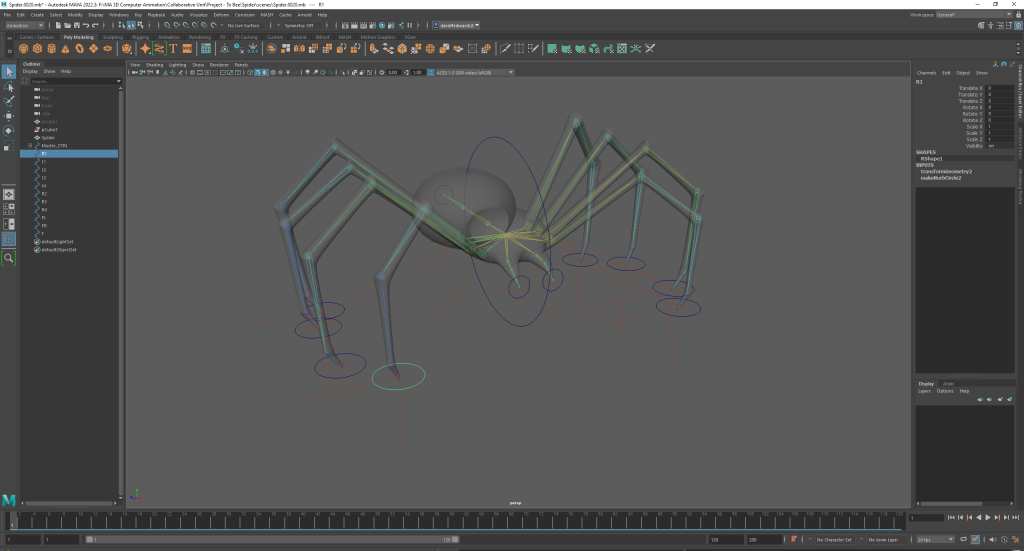The height and width of the screenshot is (551, 1024).
Task: Open the Constrain menu
Action: (x=245, y=14)
